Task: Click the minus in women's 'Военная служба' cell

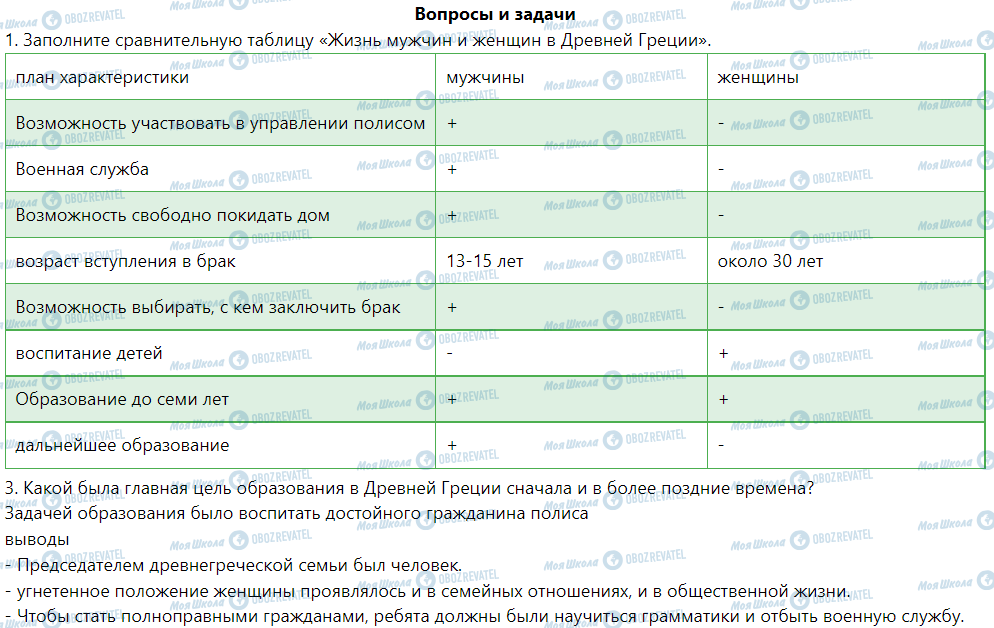Action: 721,169
